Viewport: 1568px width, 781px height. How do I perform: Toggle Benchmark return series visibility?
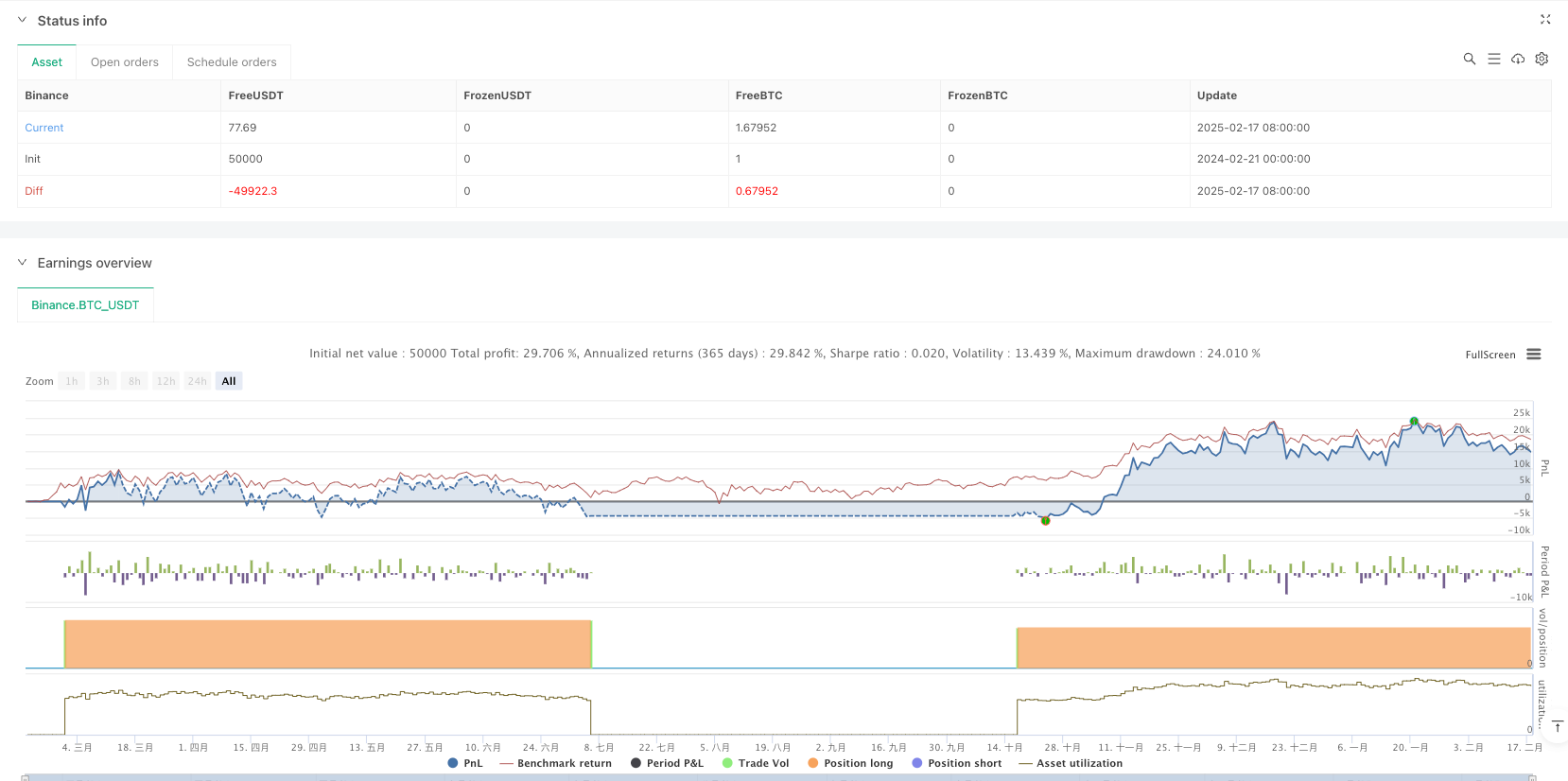point(556,763)
